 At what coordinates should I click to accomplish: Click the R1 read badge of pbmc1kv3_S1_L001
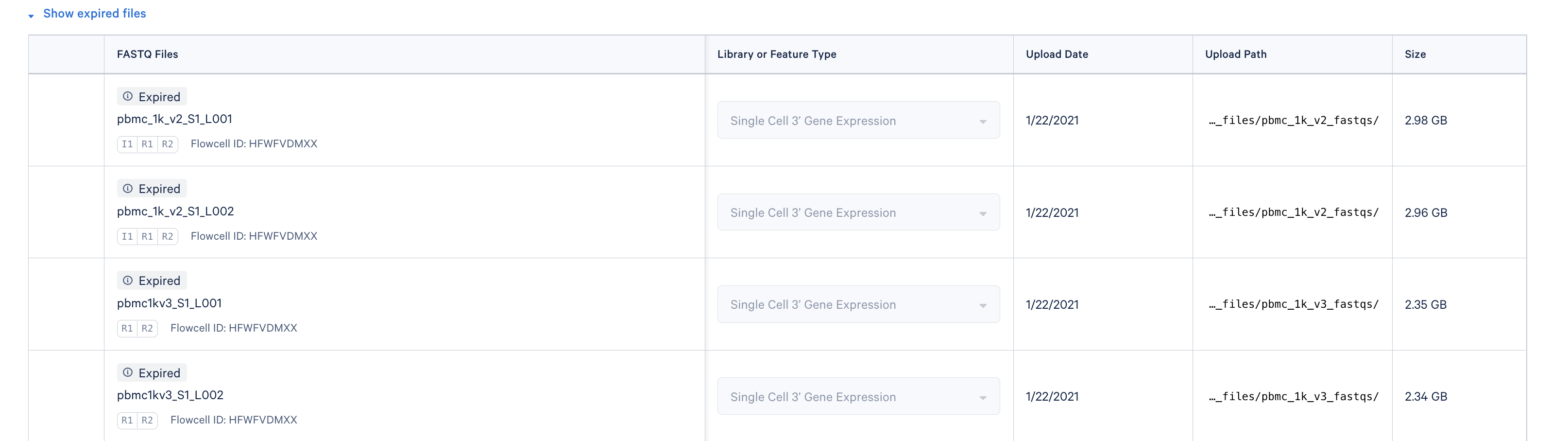pos(127,328)
